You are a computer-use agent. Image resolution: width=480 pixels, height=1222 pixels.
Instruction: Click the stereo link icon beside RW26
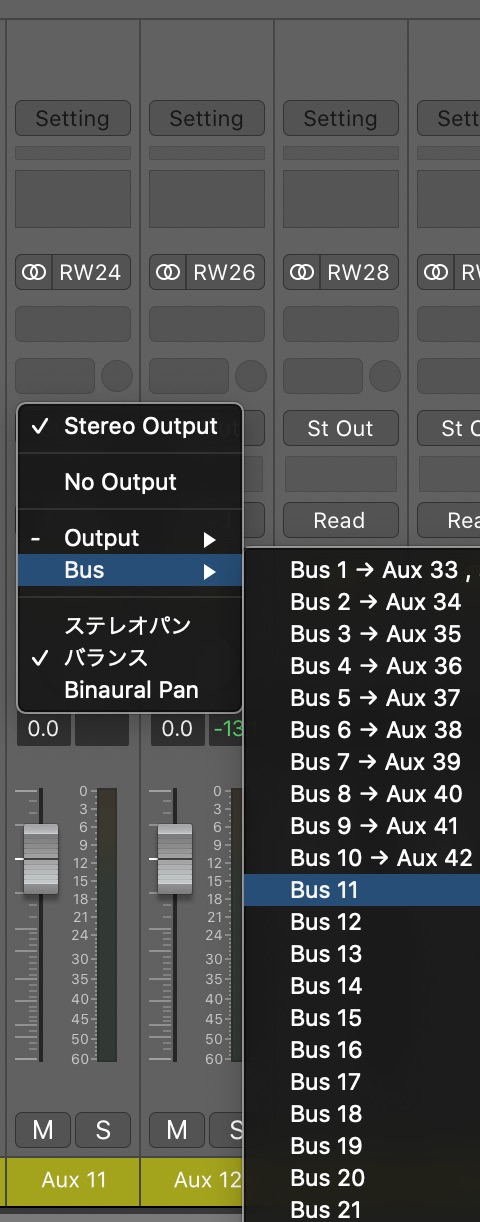[169, 272]
